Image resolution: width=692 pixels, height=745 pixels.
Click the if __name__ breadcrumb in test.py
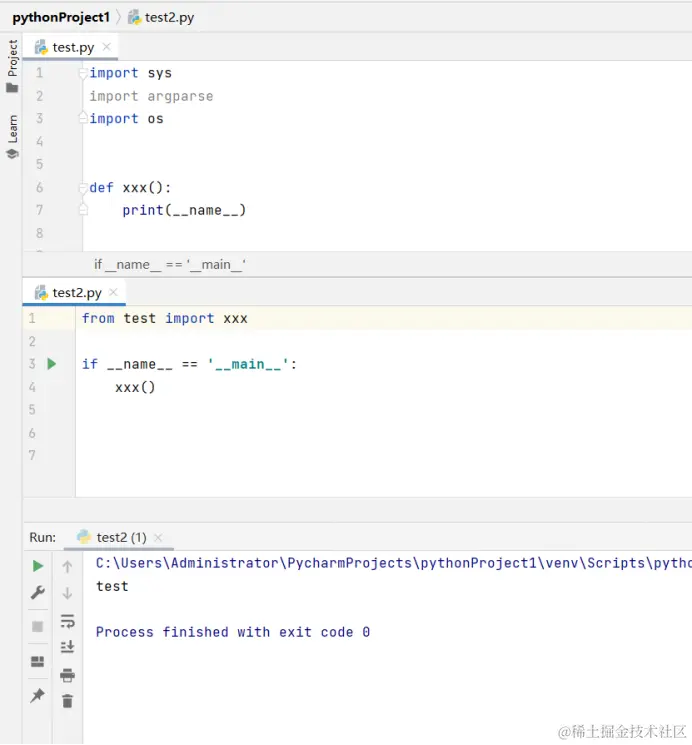pos(170,265)
